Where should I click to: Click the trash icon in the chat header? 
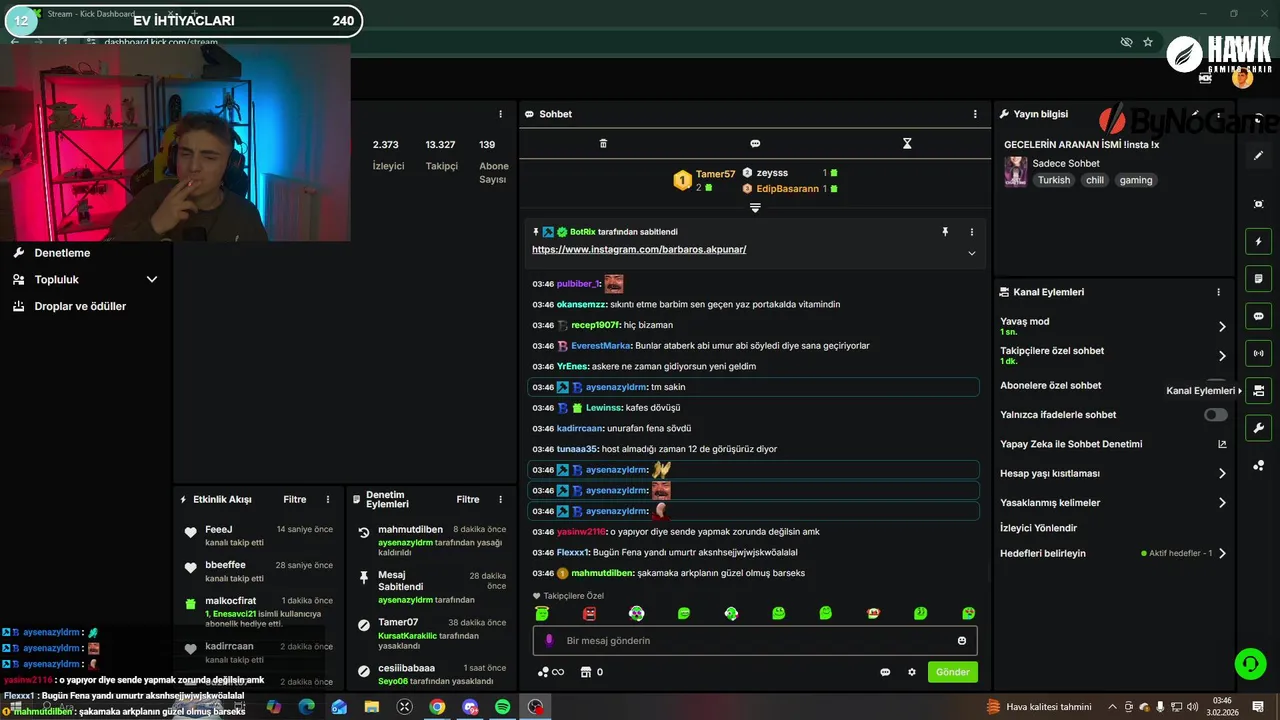[603, 144]
